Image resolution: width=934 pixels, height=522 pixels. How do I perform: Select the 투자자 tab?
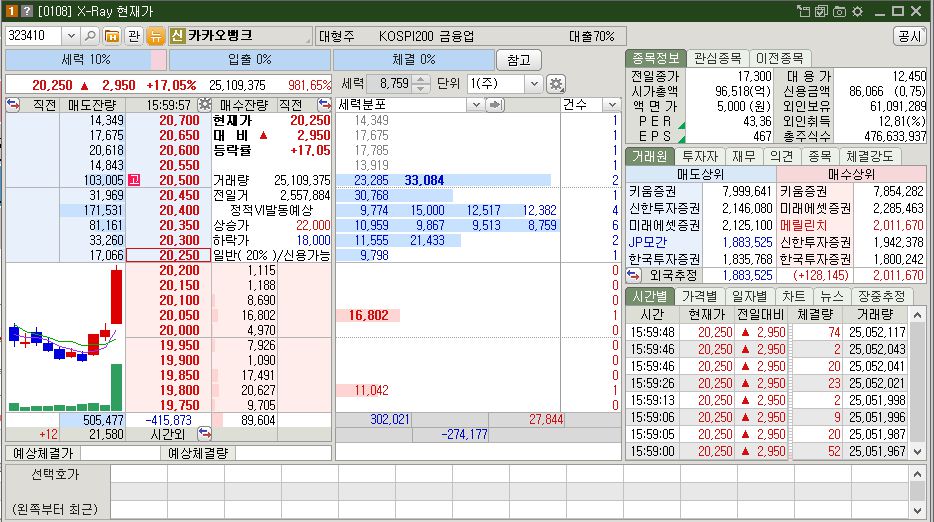[x=699, y=156]
